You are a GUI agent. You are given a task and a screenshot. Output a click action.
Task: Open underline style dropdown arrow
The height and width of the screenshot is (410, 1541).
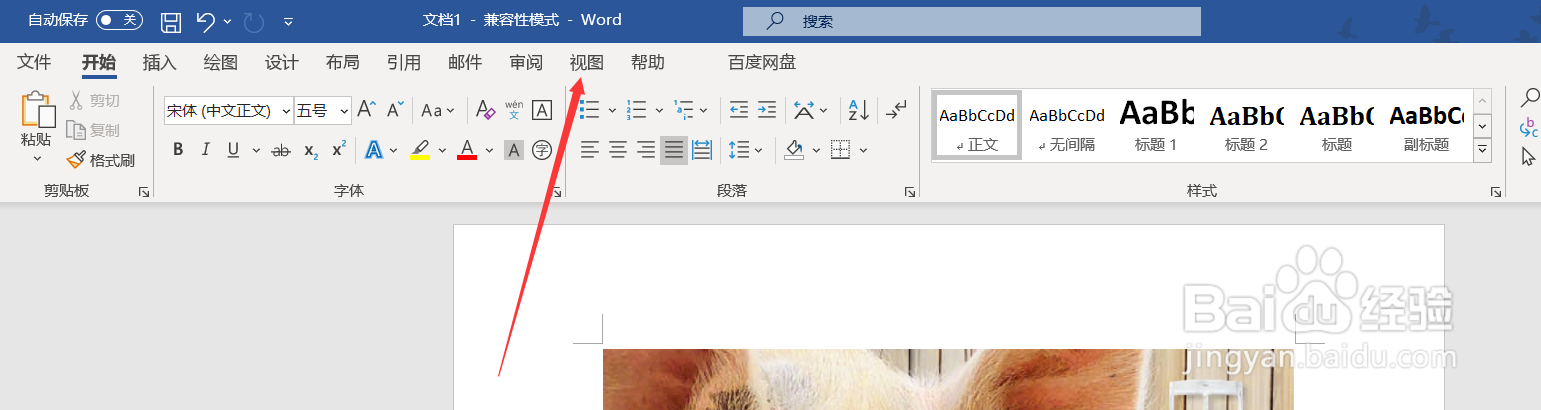(256, 151)
